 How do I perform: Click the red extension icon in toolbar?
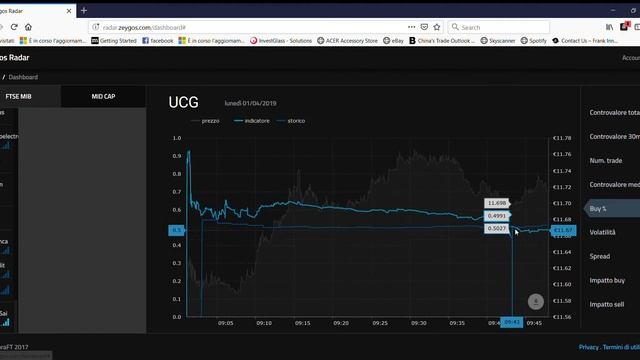624,27
